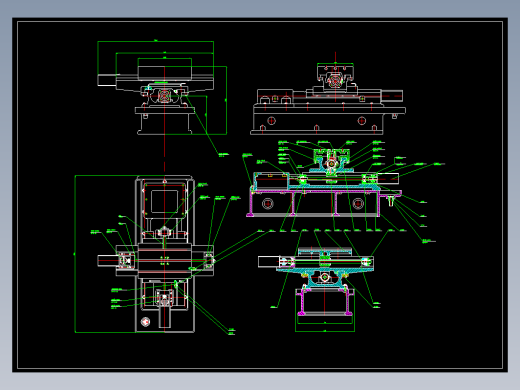Select the left circular hole in side view base
Image resolution: width=520 pixels, height=390 pixels.
click(x=271, y=120)
